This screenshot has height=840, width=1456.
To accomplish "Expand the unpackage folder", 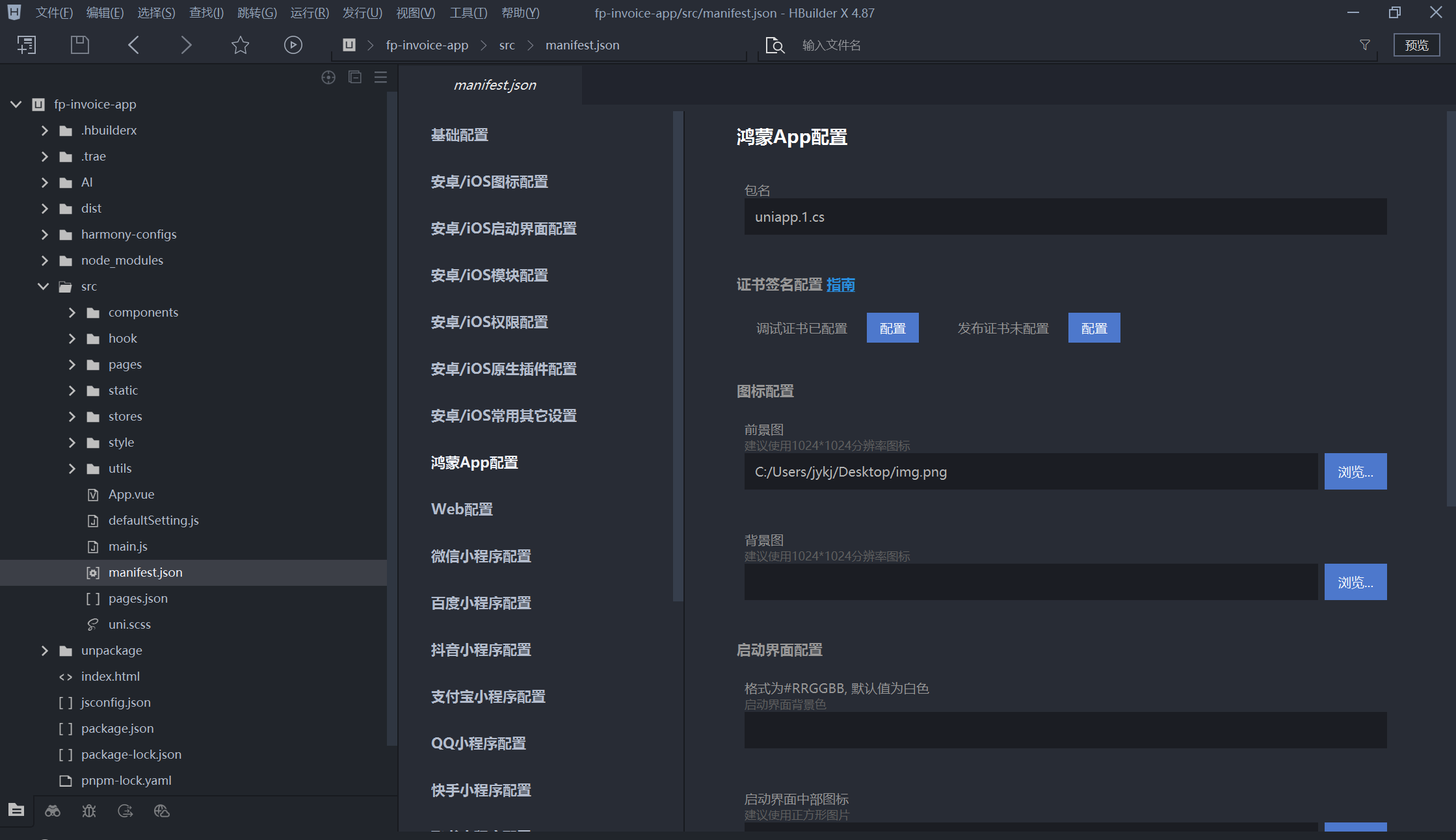I will point(44,650).
